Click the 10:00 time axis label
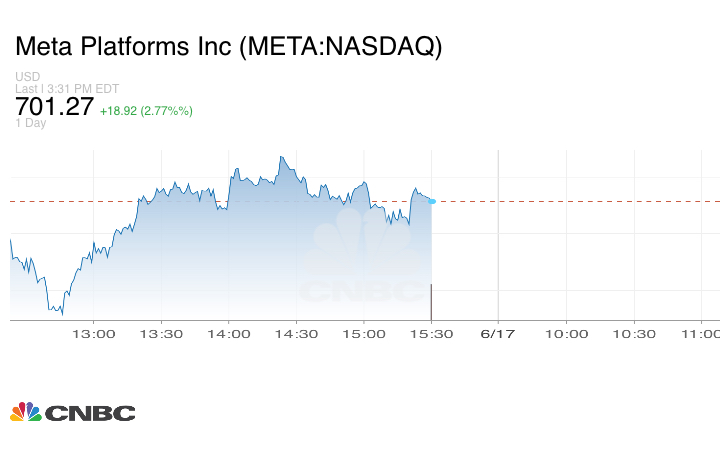This screenshot has height=450, width=720. click(566, 335)
